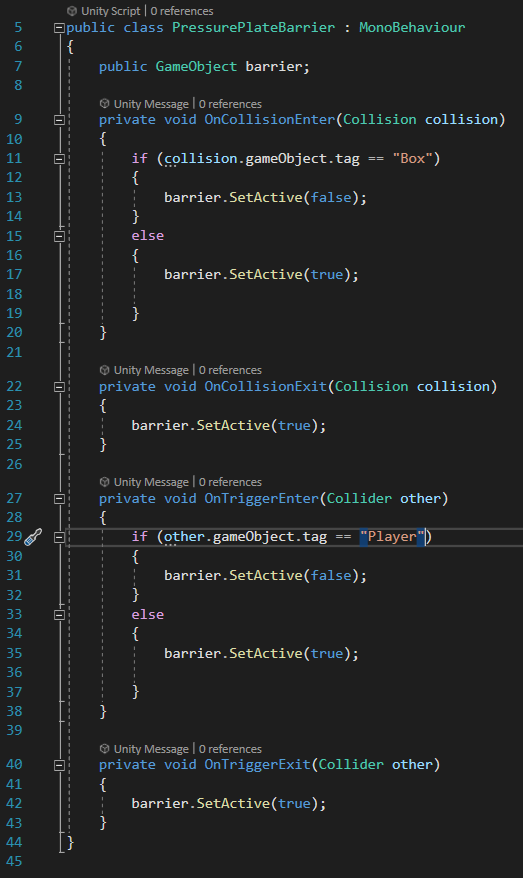This screenshot has width=523, height=878.
Task: Collapse the else block on line 33
Action: coord(59,615)
